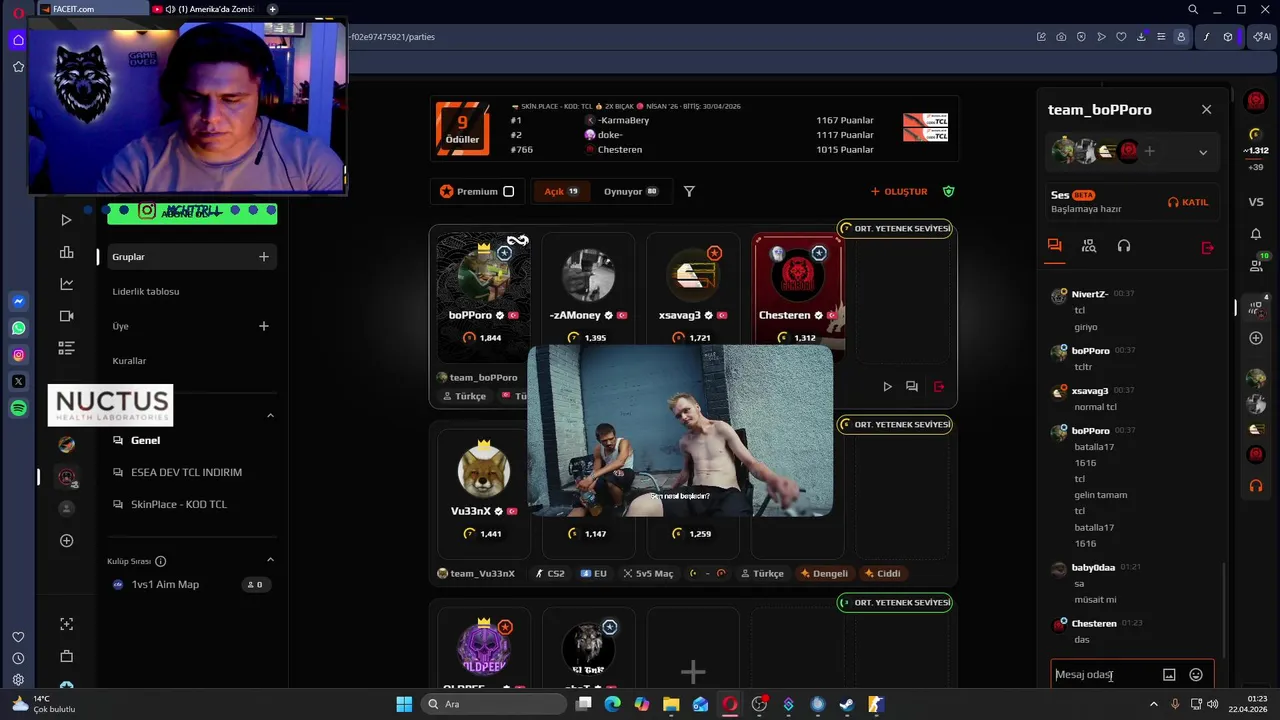Open the line graph stats icon in left nav
Screen dimensions: 1280x720
pyautogui.click(x=66, y=284)
